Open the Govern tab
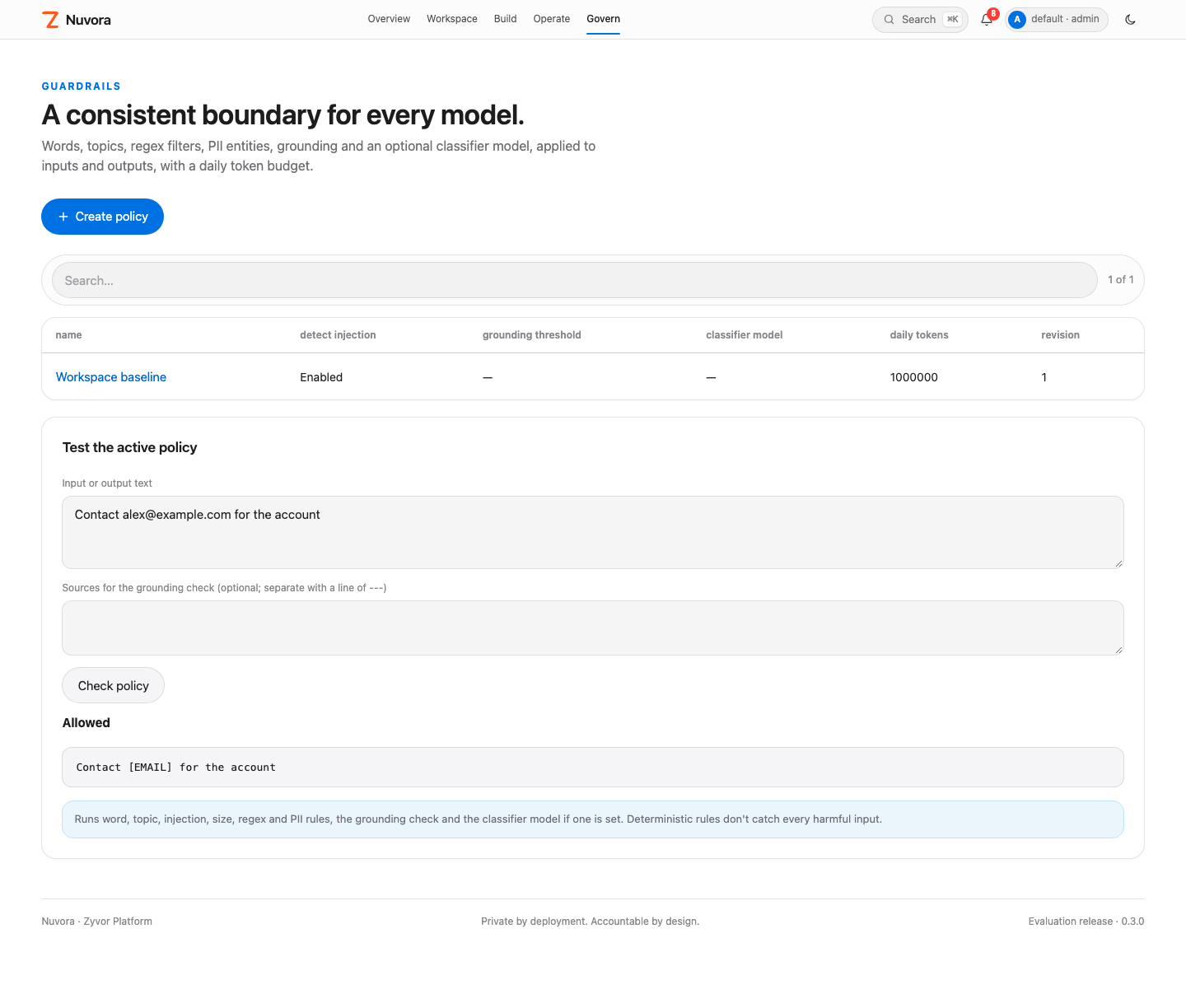The height and width of the screenshot is (1008, 1186). [x=604, y=19]
